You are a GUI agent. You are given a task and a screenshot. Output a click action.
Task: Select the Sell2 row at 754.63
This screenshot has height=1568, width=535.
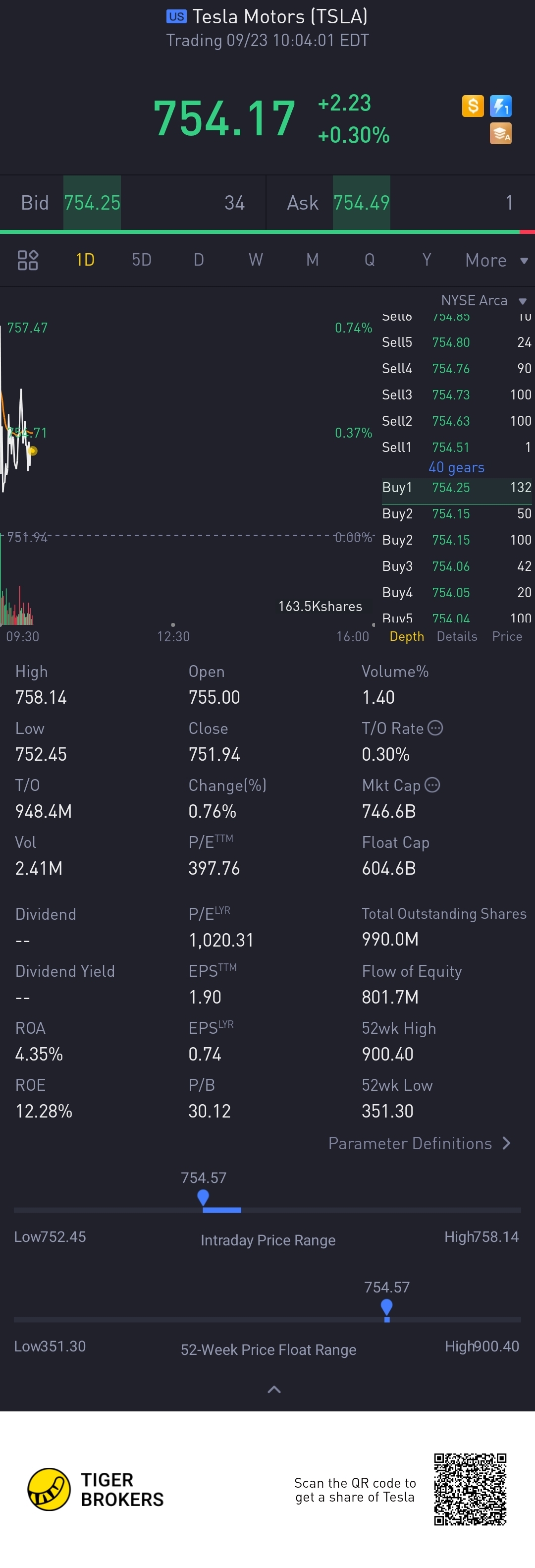pyautogui.click(x=457, y=421)
